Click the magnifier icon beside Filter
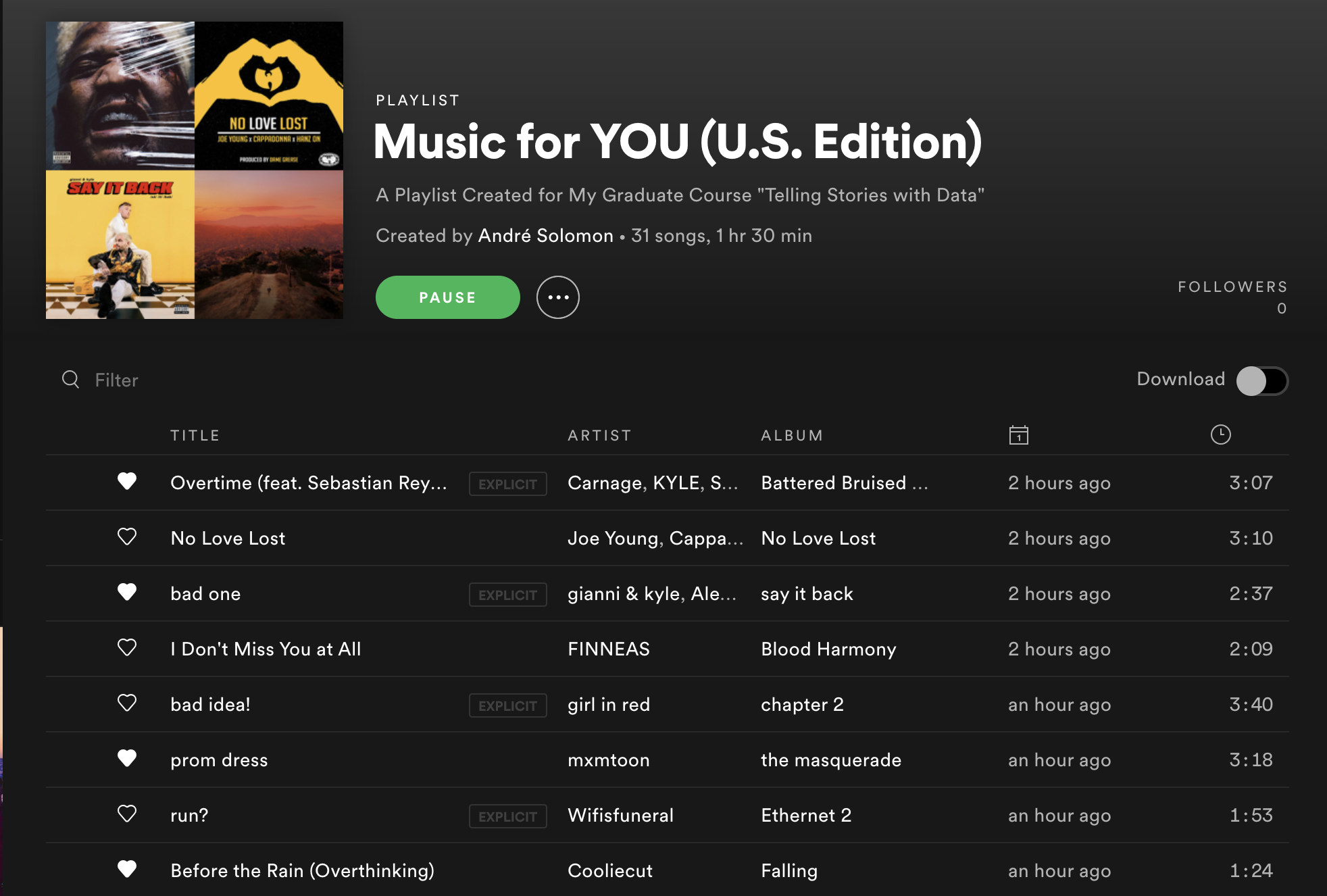Viewport: 1327px width, 896px height. pyautogui.click(x=70, y=379)
